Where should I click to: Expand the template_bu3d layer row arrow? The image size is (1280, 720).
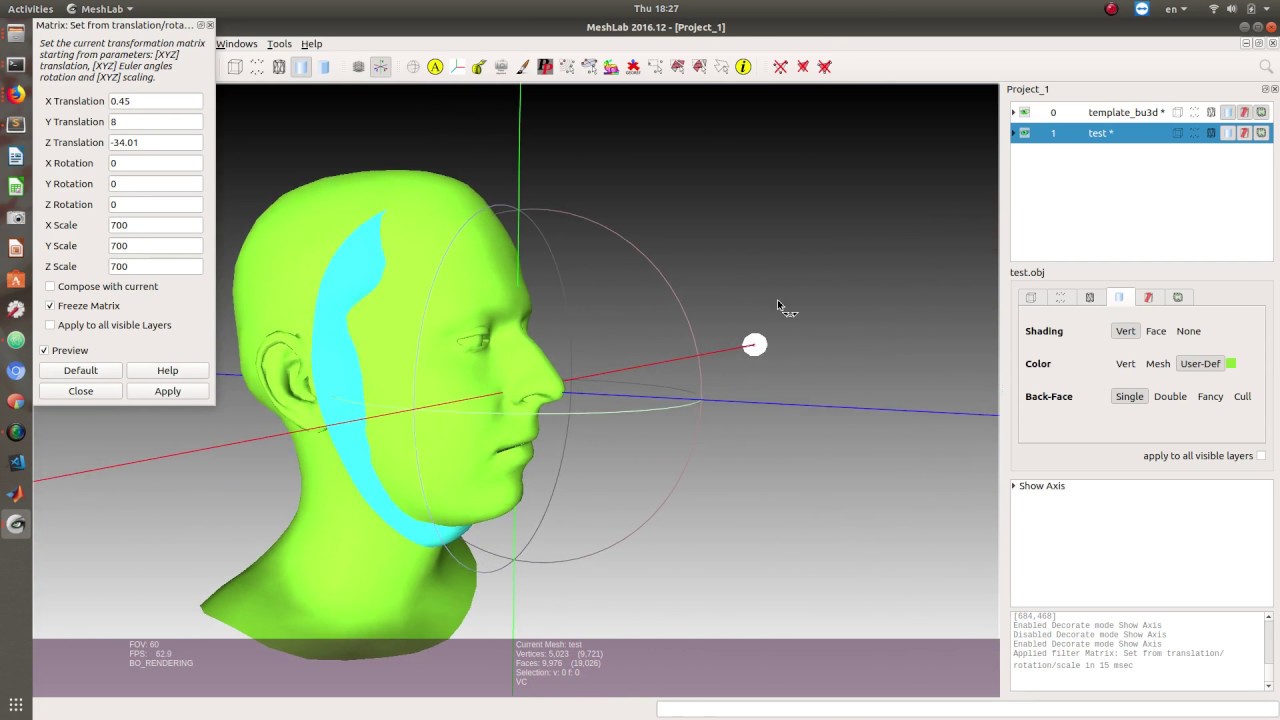click(1013, 112)
